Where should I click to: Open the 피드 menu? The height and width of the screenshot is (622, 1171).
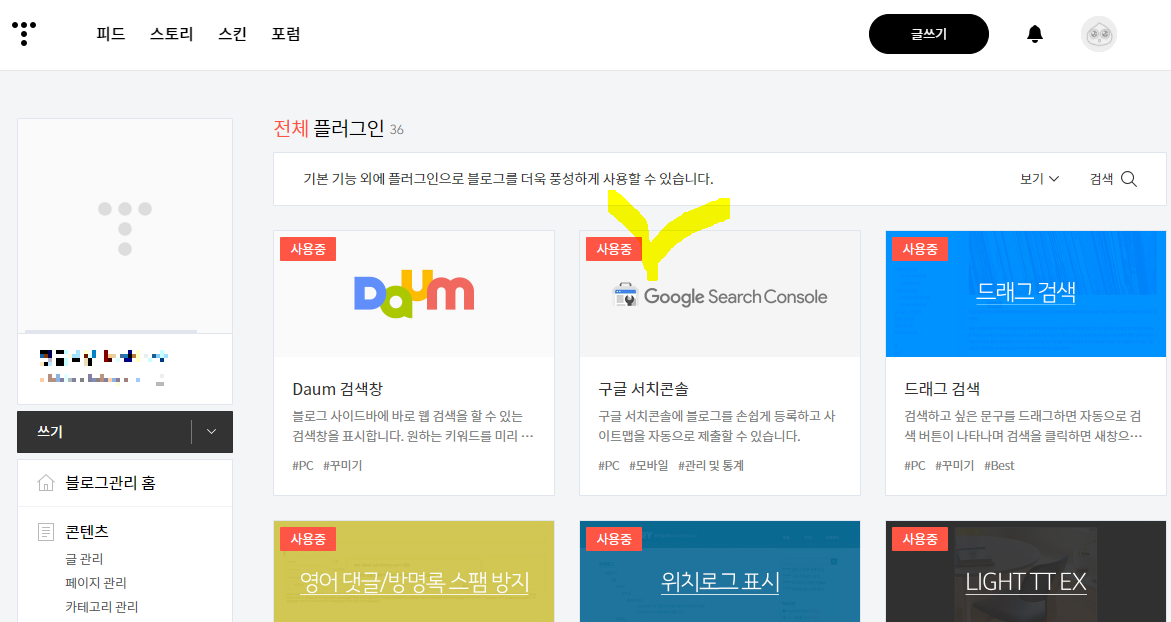[x=111, y=34]
